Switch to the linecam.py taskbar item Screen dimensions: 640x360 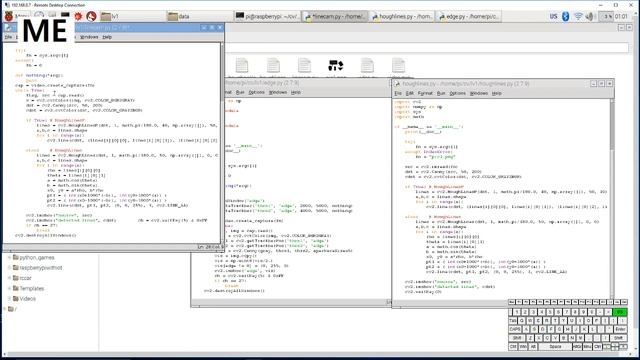pos(335,16)
